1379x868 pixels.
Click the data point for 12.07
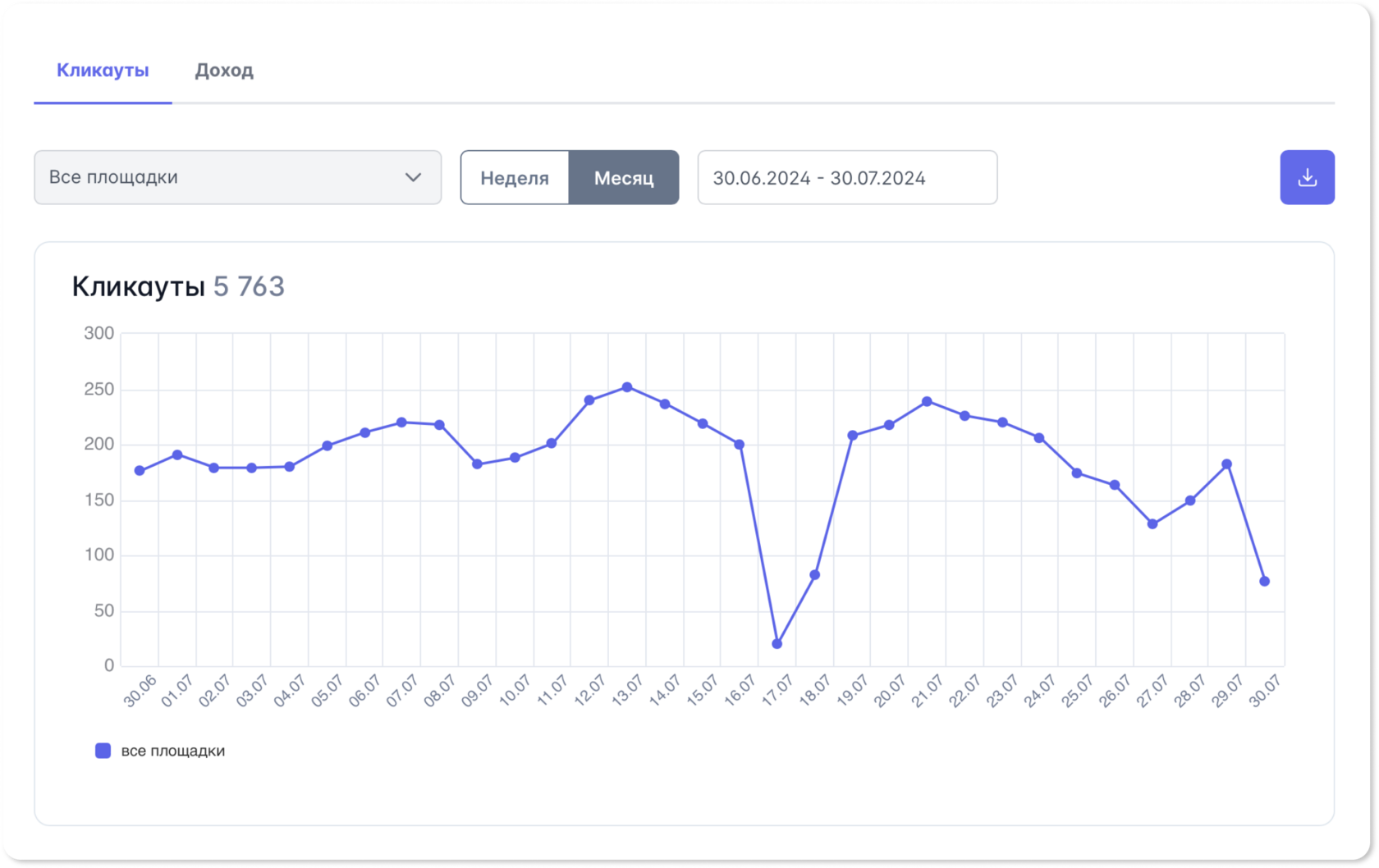pos(589,400)
